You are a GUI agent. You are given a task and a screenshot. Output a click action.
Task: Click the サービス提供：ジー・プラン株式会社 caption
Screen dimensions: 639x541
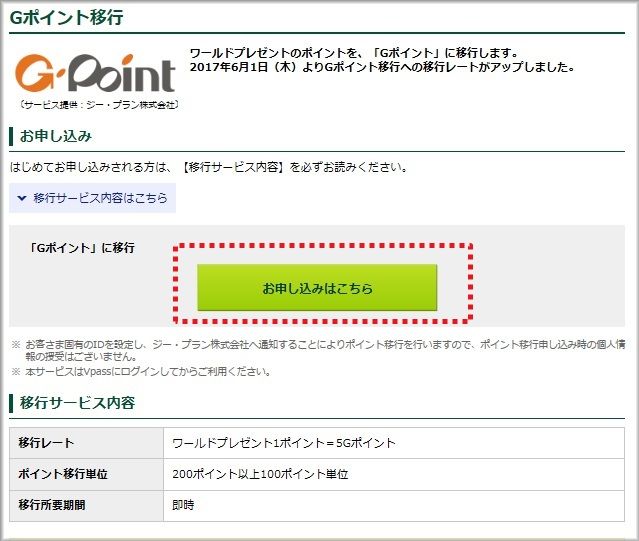pos(99,105)
